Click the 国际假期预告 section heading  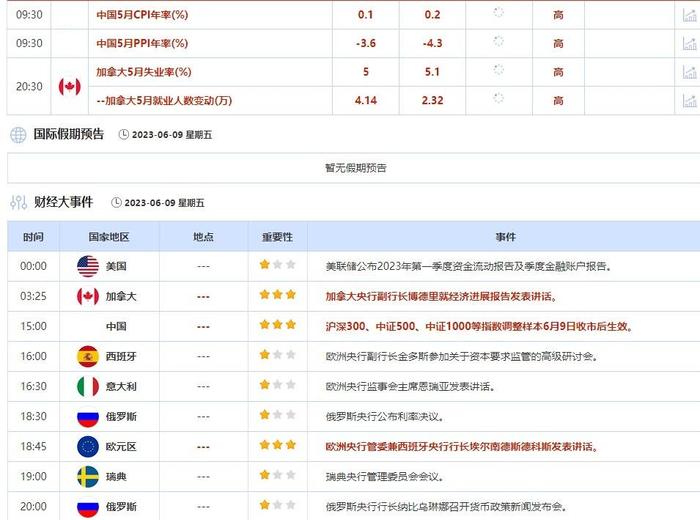(69, 134)
